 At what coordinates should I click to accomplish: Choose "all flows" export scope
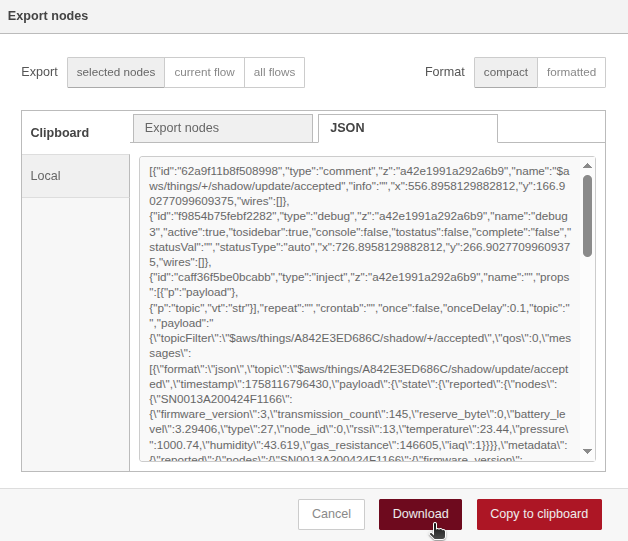pyautogui.click(x=274, y=72)
